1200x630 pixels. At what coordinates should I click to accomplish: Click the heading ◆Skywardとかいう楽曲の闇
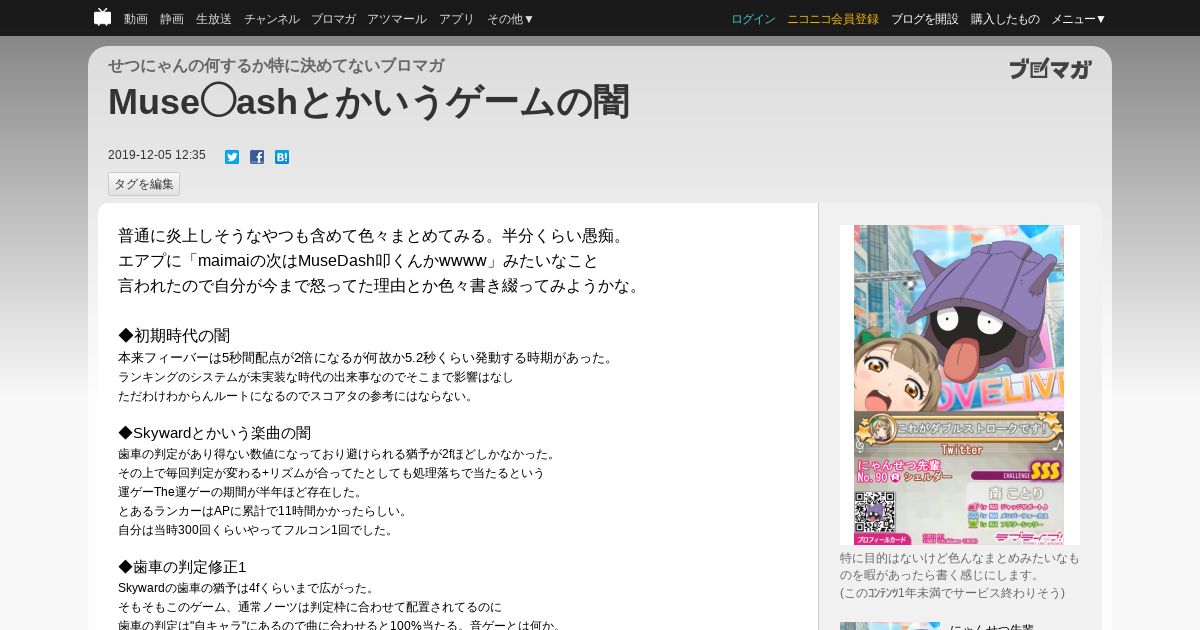pos(215,433)
